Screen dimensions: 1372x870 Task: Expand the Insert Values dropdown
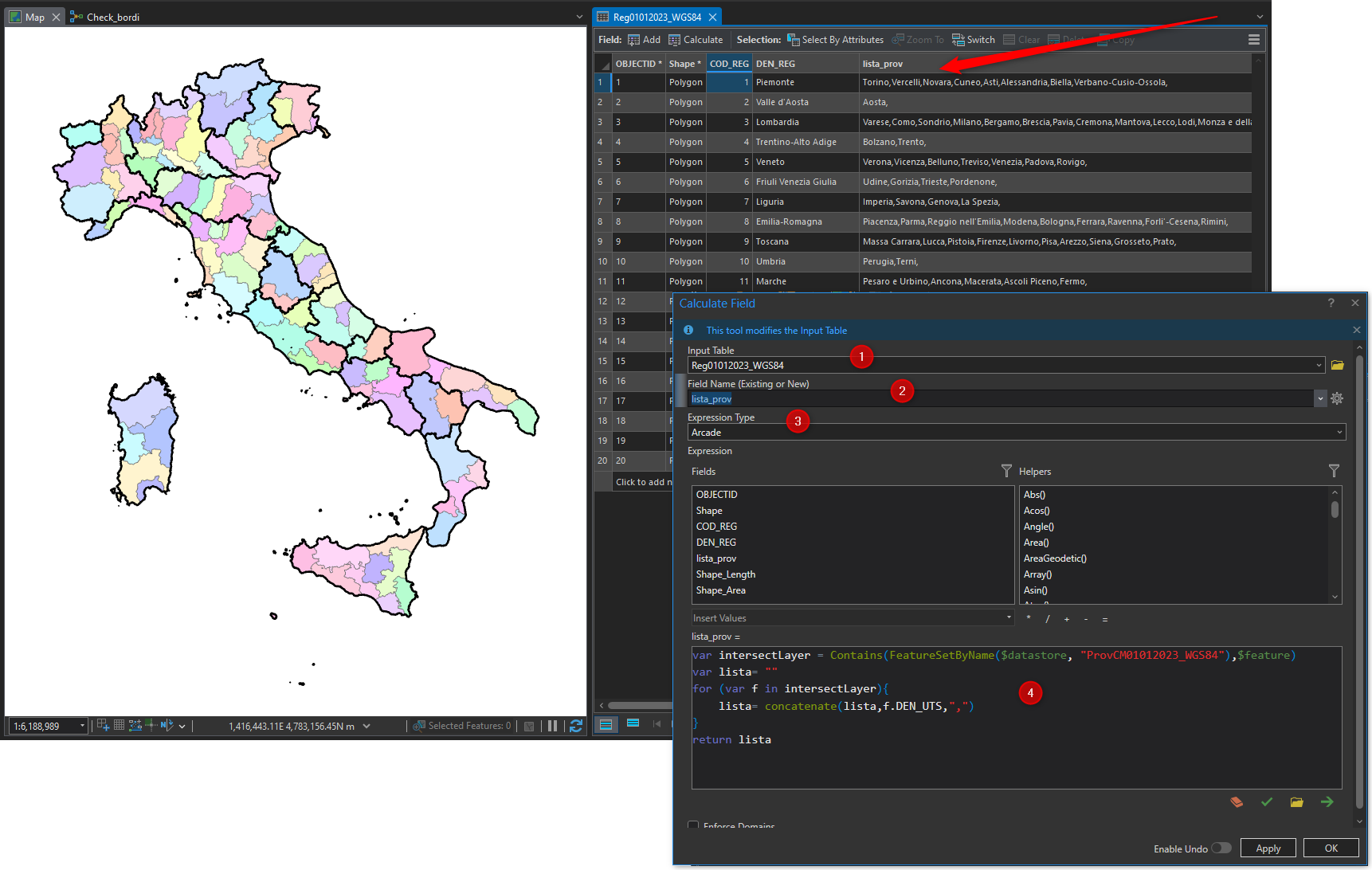pos(1008,617)
